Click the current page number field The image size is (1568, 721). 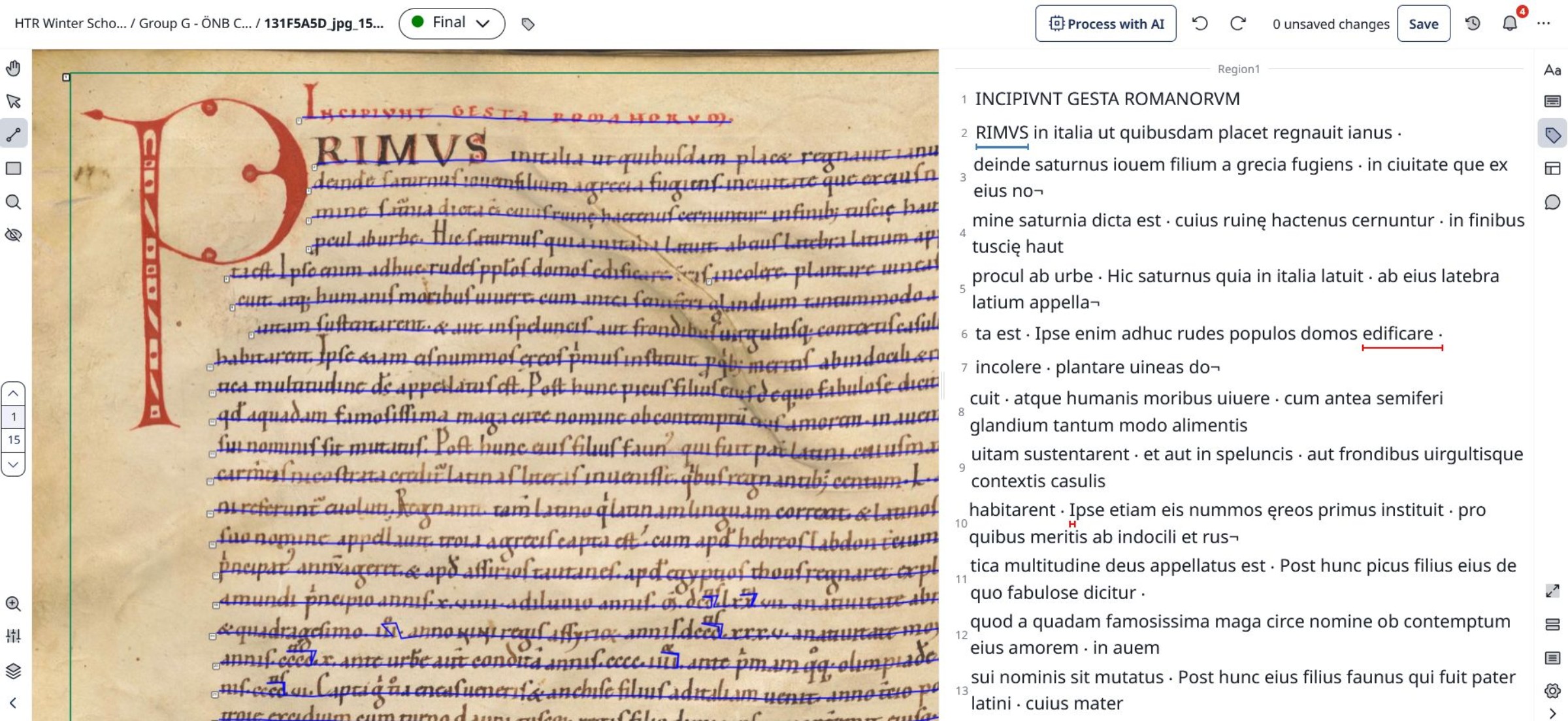pyautogui.click(x=13, y=417)
